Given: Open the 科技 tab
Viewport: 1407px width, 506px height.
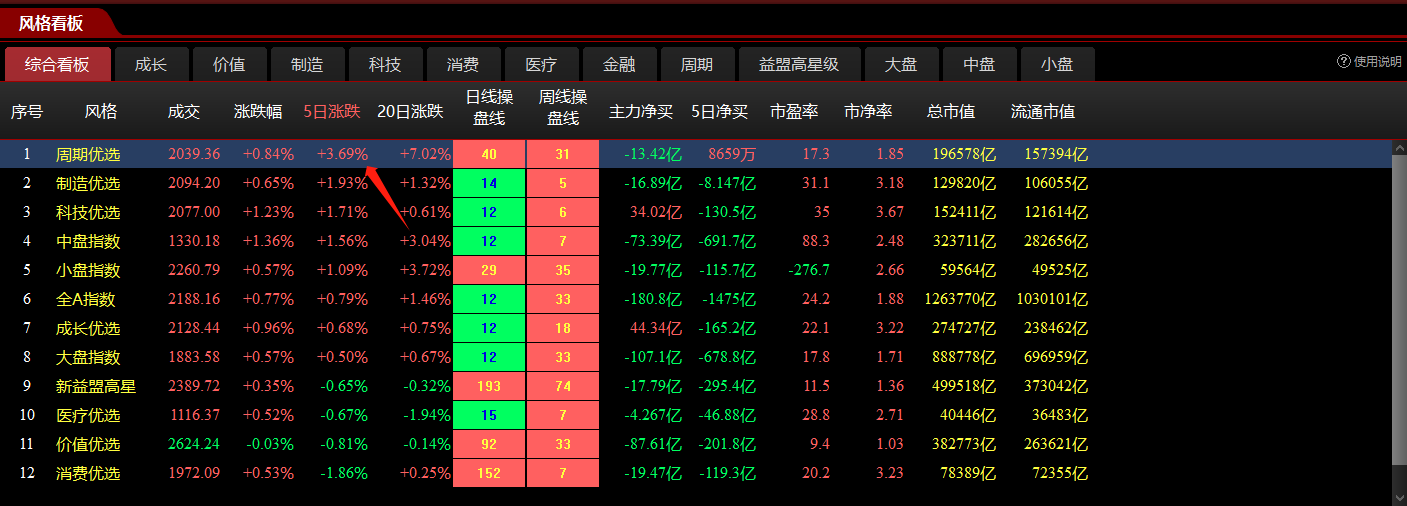Looking at the screenshot, I should (385, 65).
